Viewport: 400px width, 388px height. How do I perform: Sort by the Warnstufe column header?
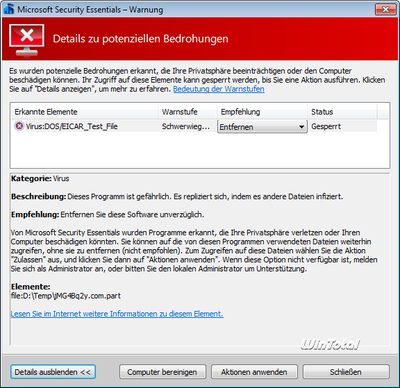(x=188, y=112)
